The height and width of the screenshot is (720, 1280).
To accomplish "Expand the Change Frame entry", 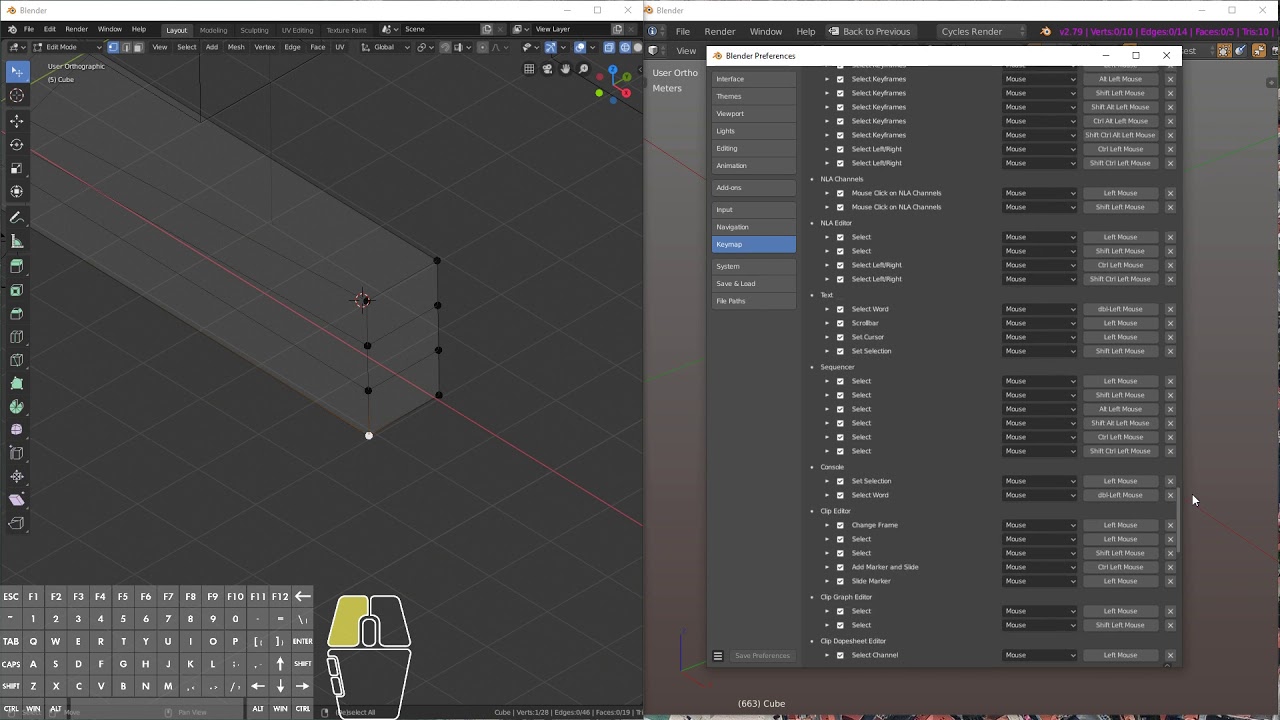I will click(827, 525).
